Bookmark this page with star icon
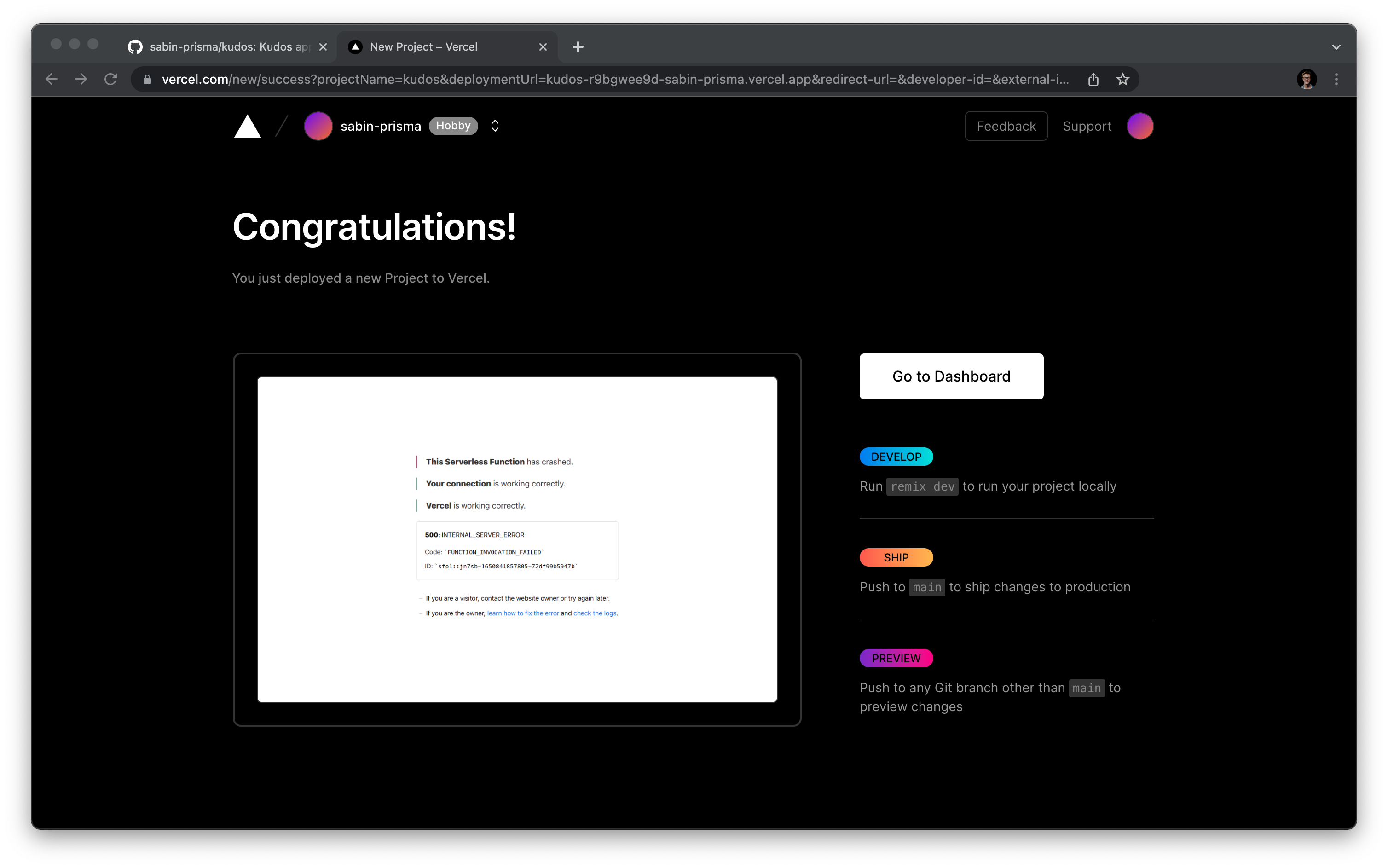The height and width of the screenshot is (868, 1388). click(x=1123, y=79)
